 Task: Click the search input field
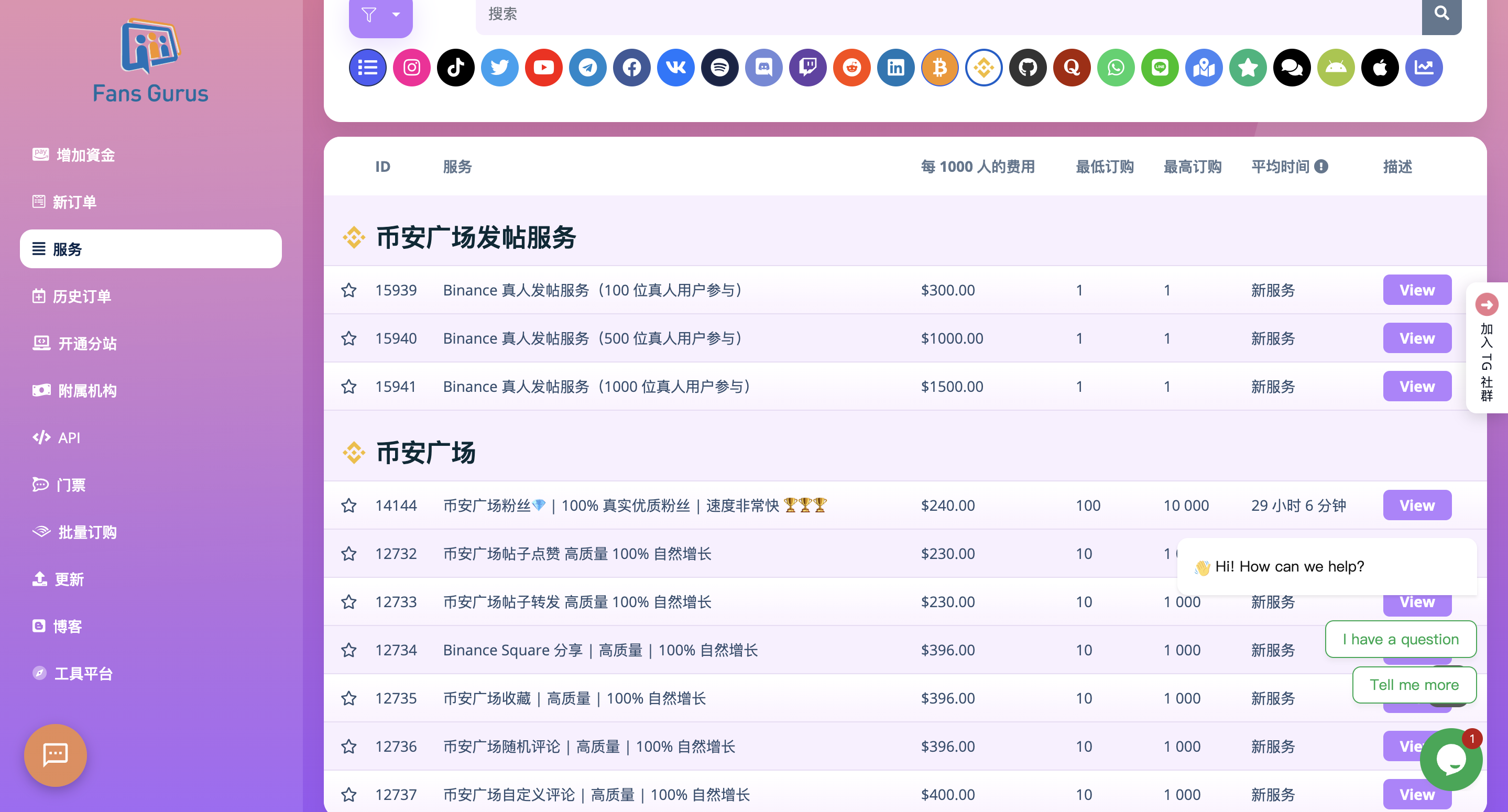948,14
